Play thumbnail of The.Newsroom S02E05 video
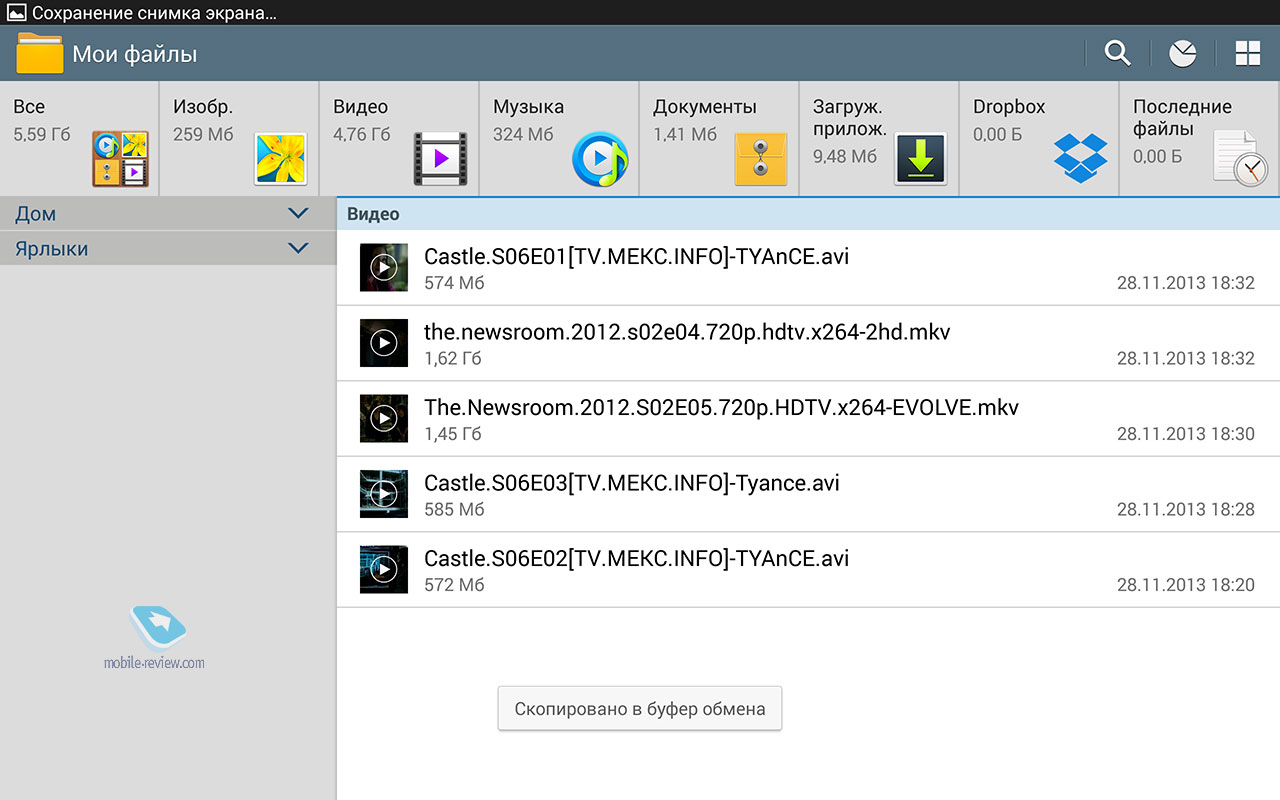Screen dimensions: 1280x800 pos(384,419)
